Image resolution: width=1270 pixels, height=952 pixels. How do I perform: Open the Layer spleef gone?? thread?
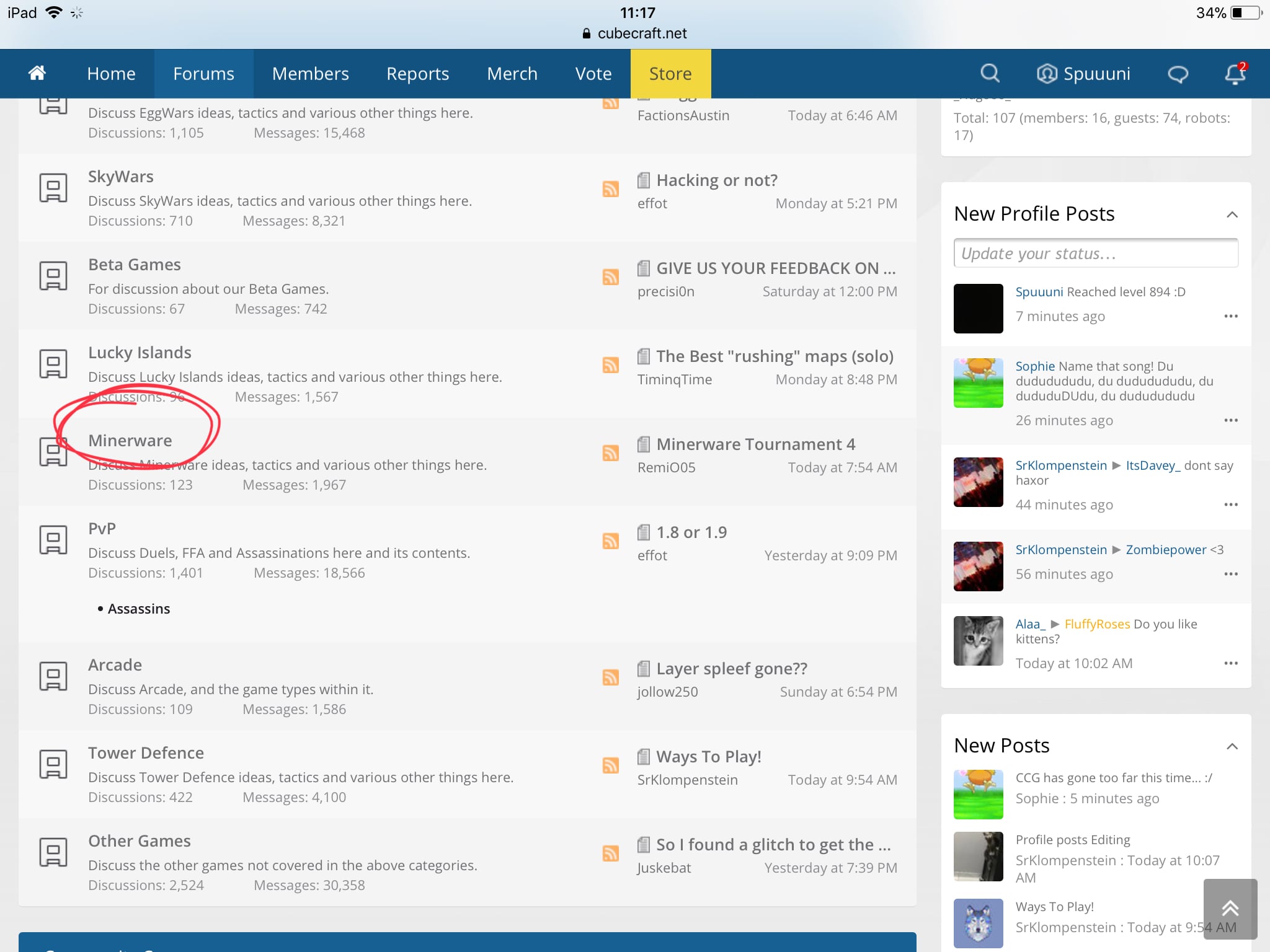732,669
